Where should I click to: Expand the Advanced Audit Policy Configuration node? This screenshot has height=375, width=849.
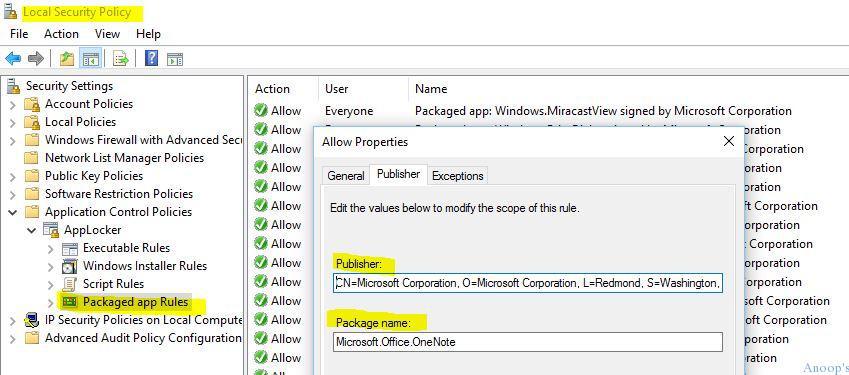pyautogui.click(x=13, y=338)
